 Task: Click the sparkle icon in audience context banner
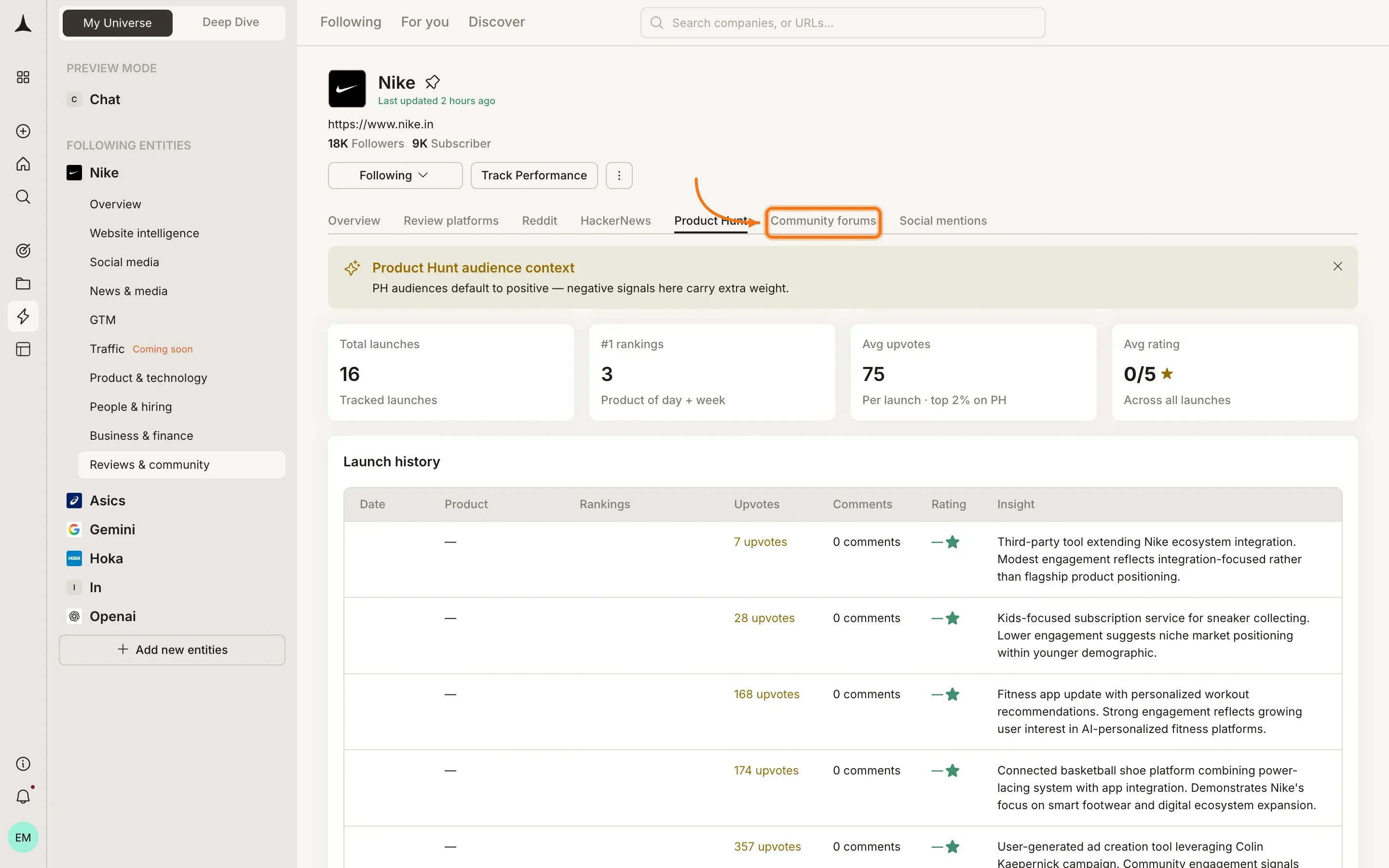click(x=352, y=268)
